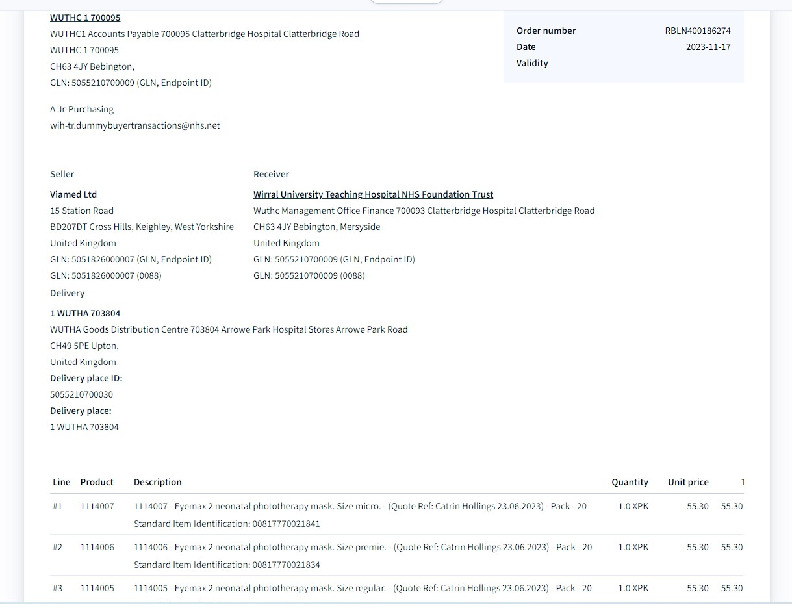The image size is (792, 612).
Task: Click the 1 WUTHA 703804 delivery heading
Action: (x=85, y=313)
